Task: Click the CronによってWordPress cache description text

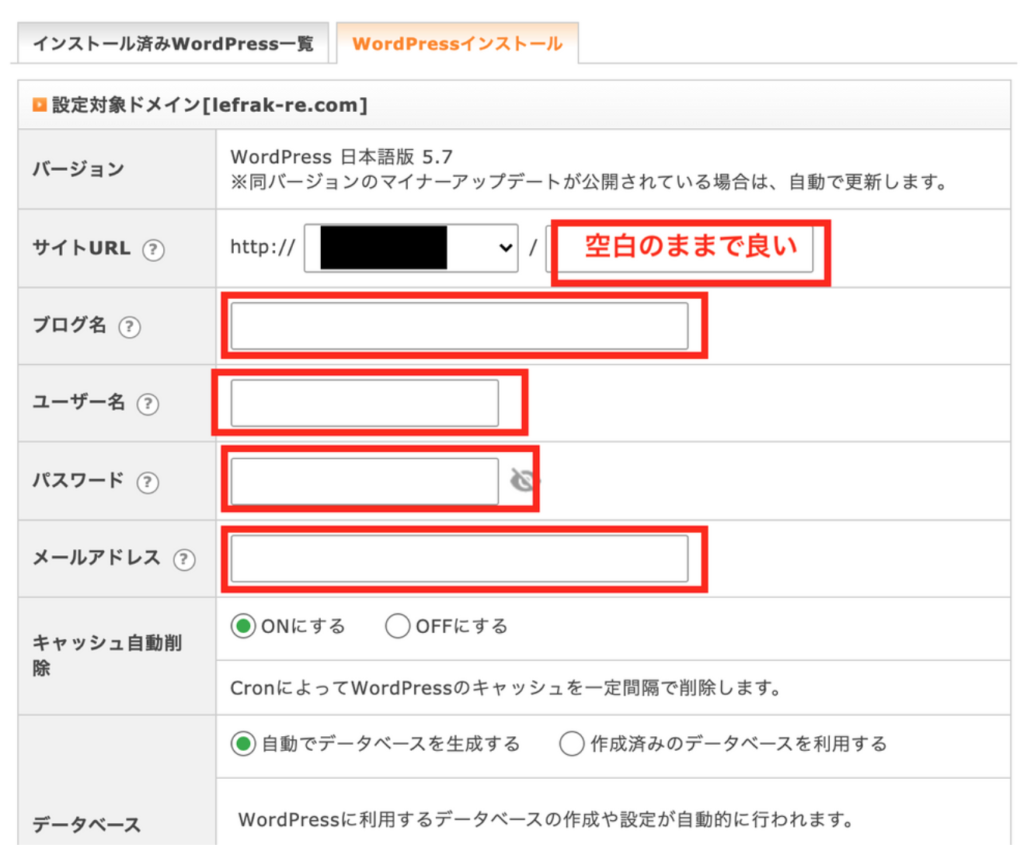Action: point(506,688)
